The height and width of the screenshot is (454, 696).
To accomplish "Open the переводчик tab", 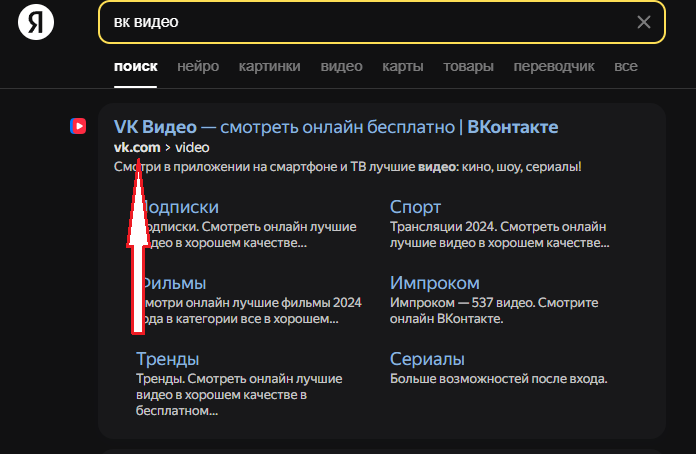I will [553, 67].
